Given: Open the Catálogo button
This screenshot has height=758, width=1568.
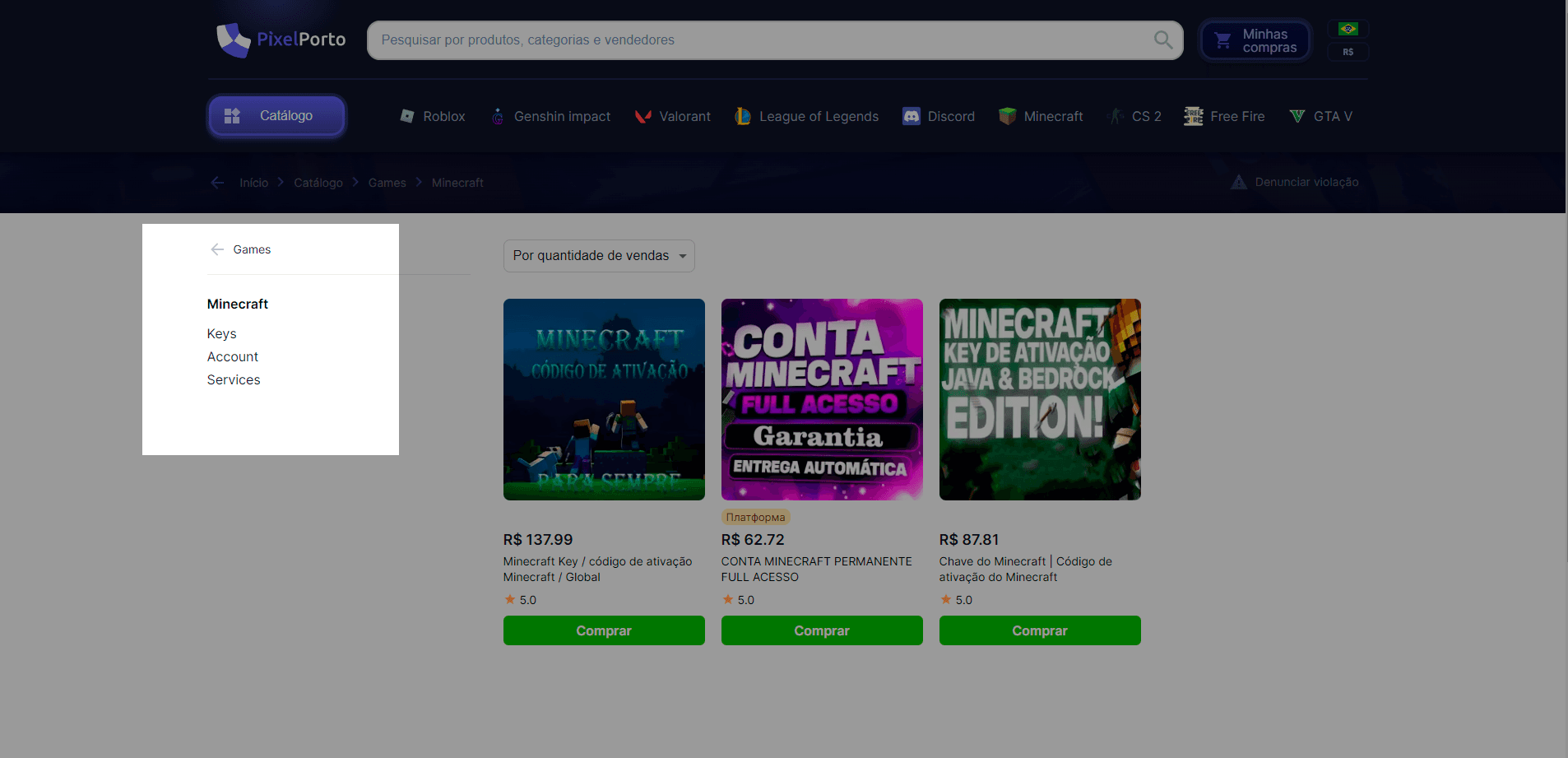Looking at the screenshot, I should (x=276, y=116).
